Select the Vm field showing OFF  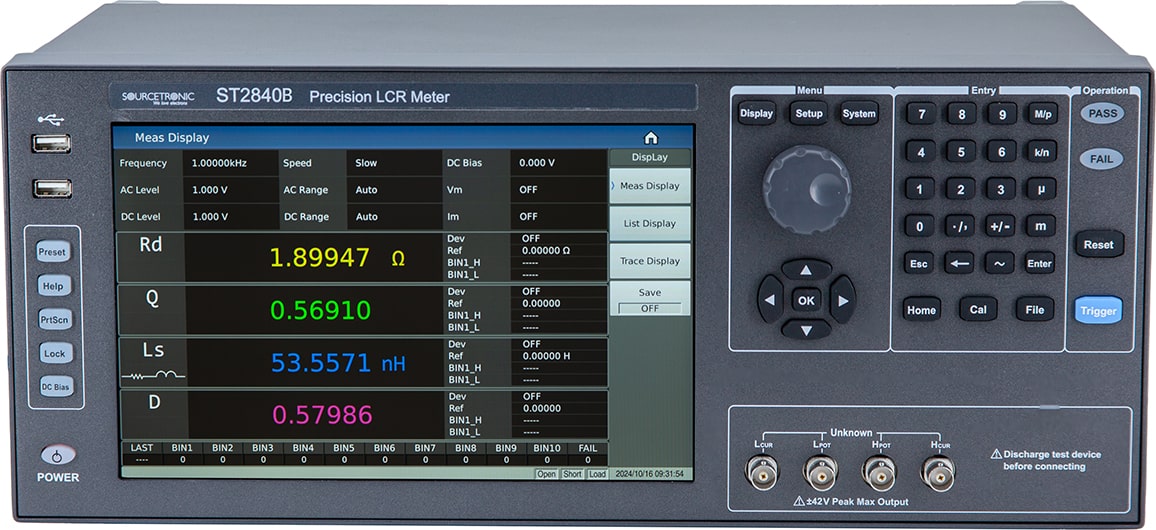pos(555,190)
